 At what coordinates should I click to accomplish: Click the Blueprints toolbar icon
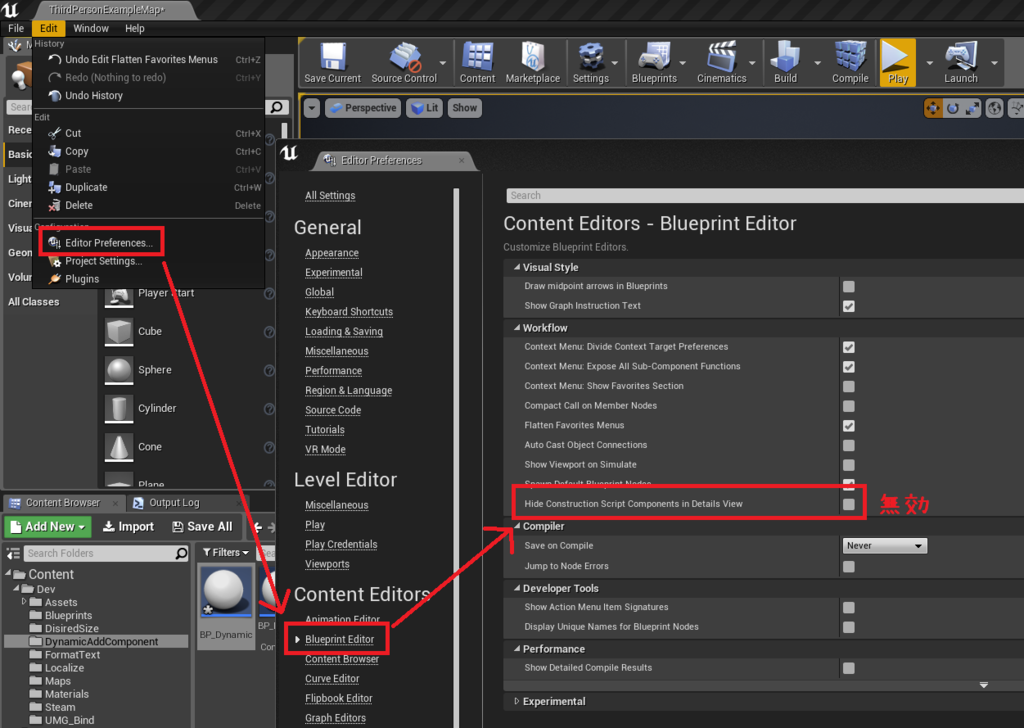654,57
